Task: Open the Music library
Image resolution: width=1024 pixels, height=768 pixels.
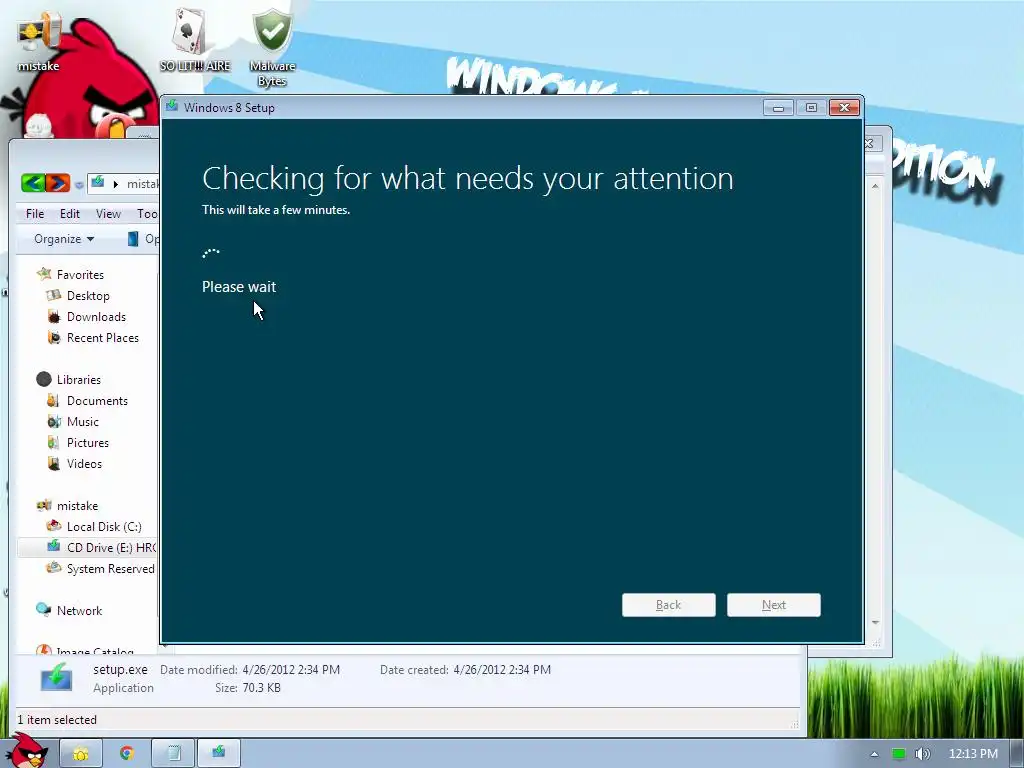Action: [x=82, y=422]
